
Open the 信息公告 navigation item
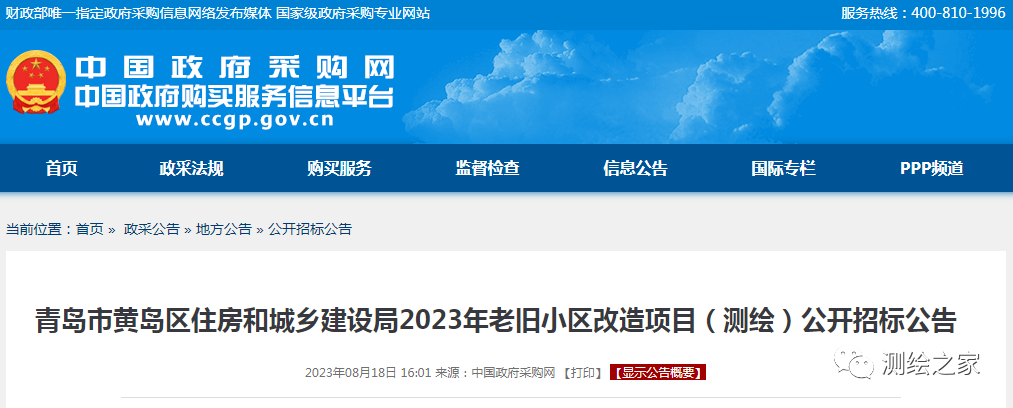pyautogui.click(x=635, y=168)
